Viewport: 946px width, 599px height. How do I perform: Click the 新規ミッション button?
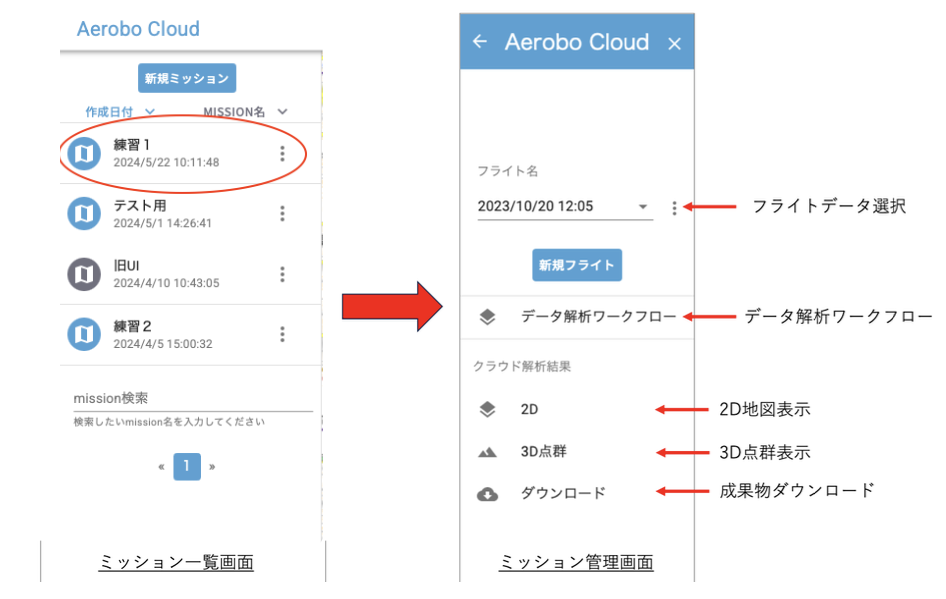coord(187,78)
